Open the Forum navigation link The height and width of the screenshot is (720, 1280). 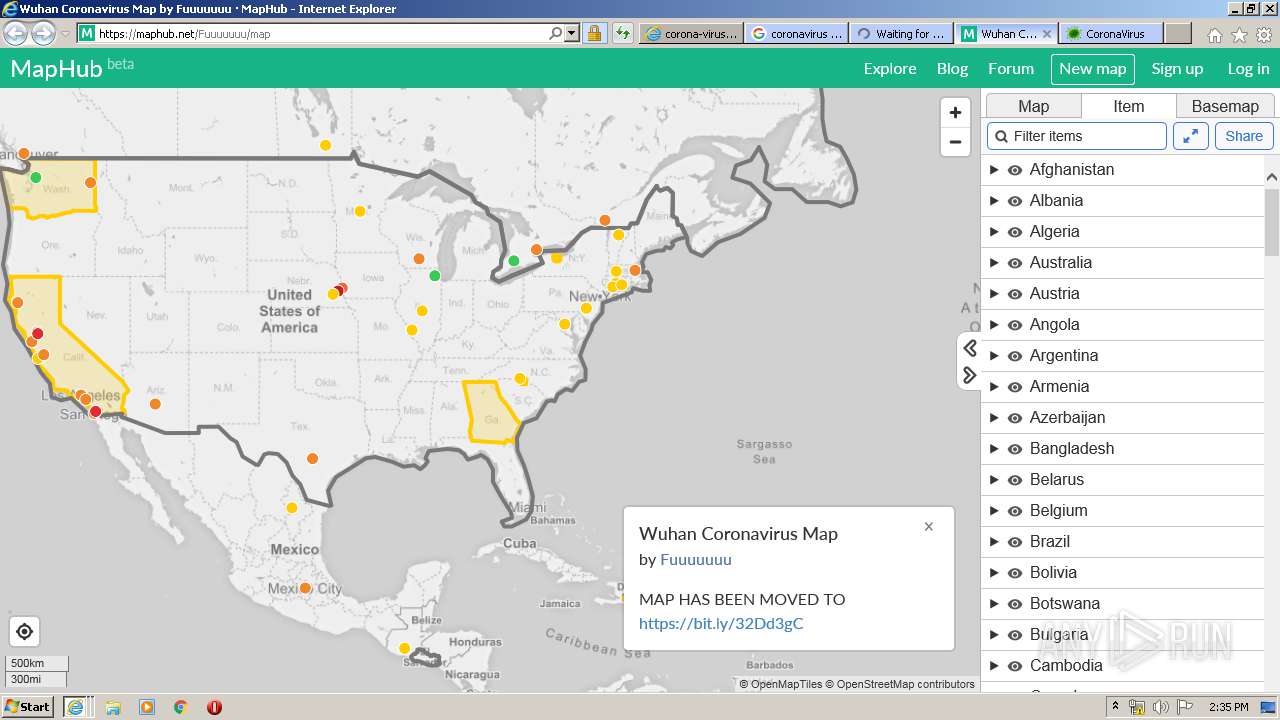tap(1011, 69)
